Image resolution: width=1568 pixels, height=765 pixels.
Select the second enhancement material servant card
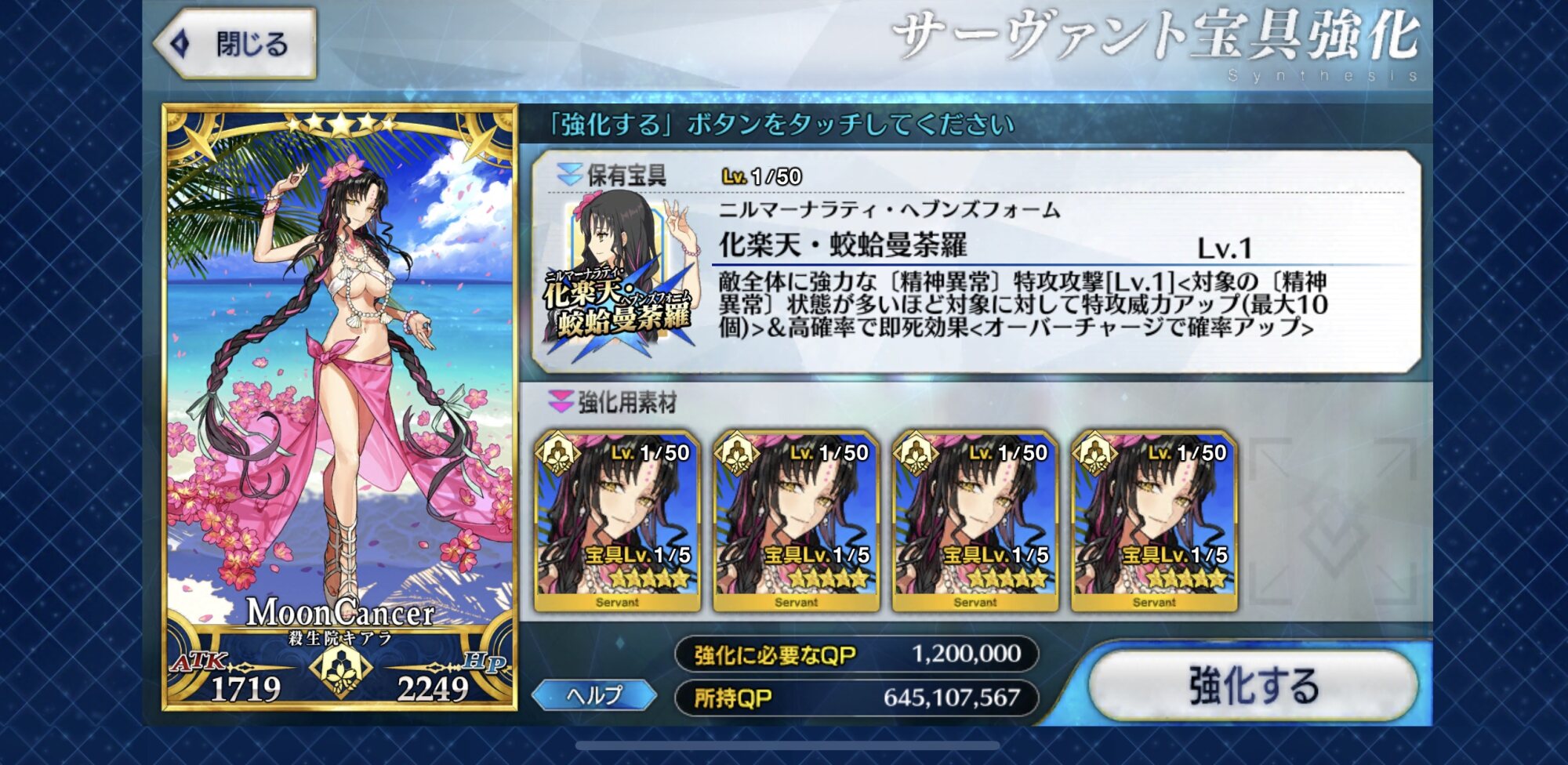pyautogui.click(x=796, y=521)
